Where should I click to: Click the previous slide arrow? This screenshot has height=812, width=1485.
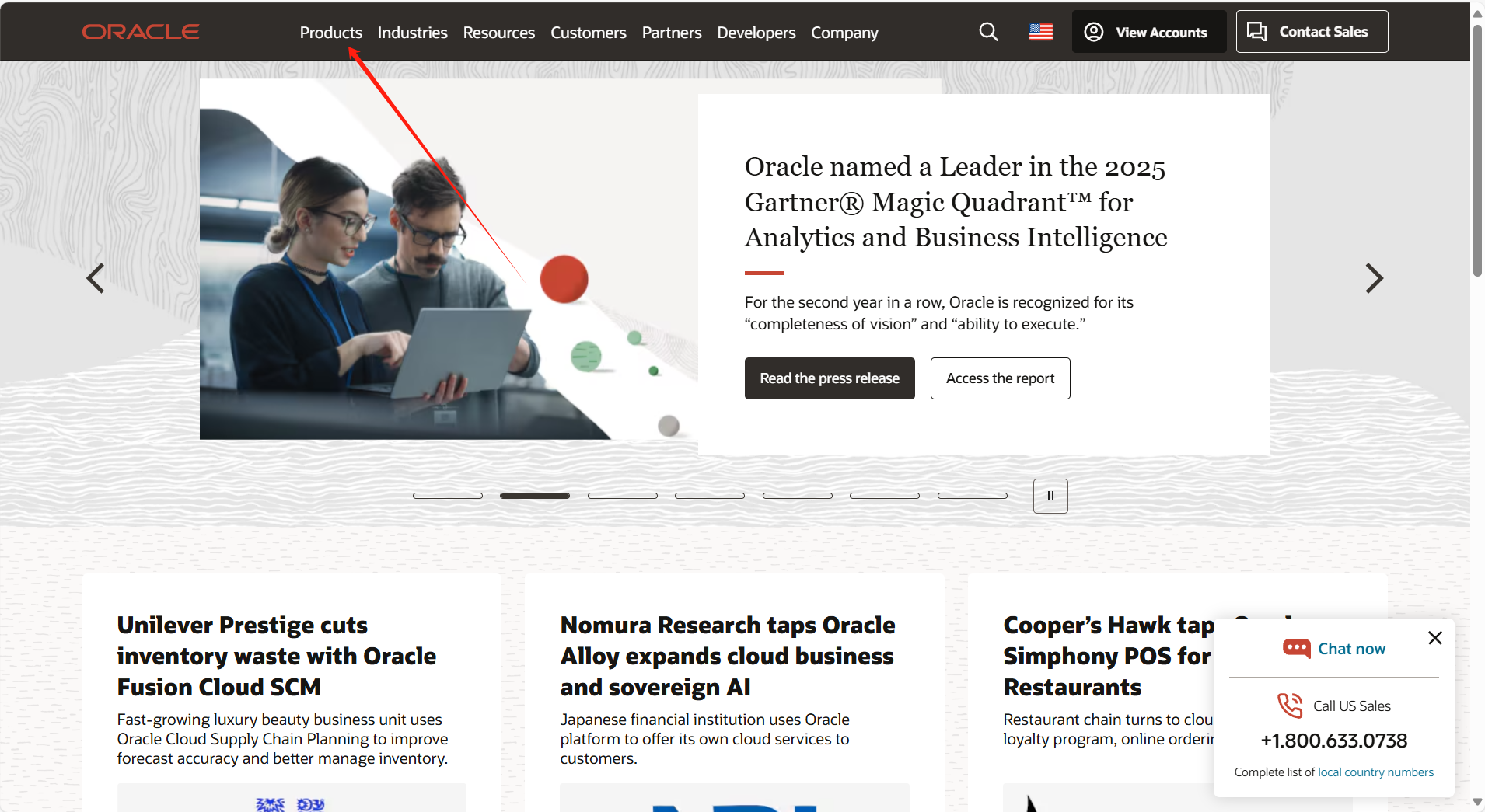96,278
